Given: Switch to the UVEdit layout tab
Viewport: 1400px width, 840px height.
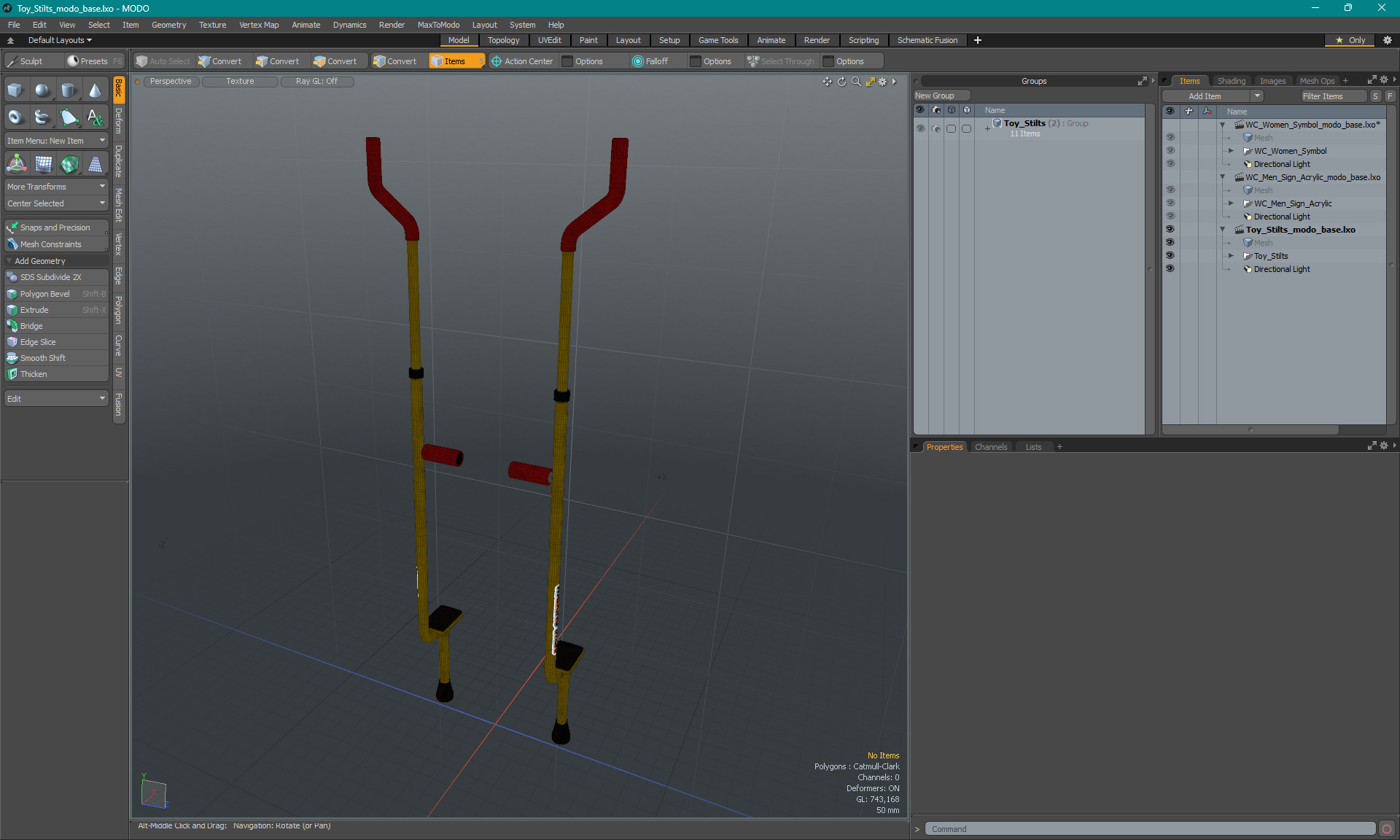Looking at the screenshot, I should (x=549, y=40).
